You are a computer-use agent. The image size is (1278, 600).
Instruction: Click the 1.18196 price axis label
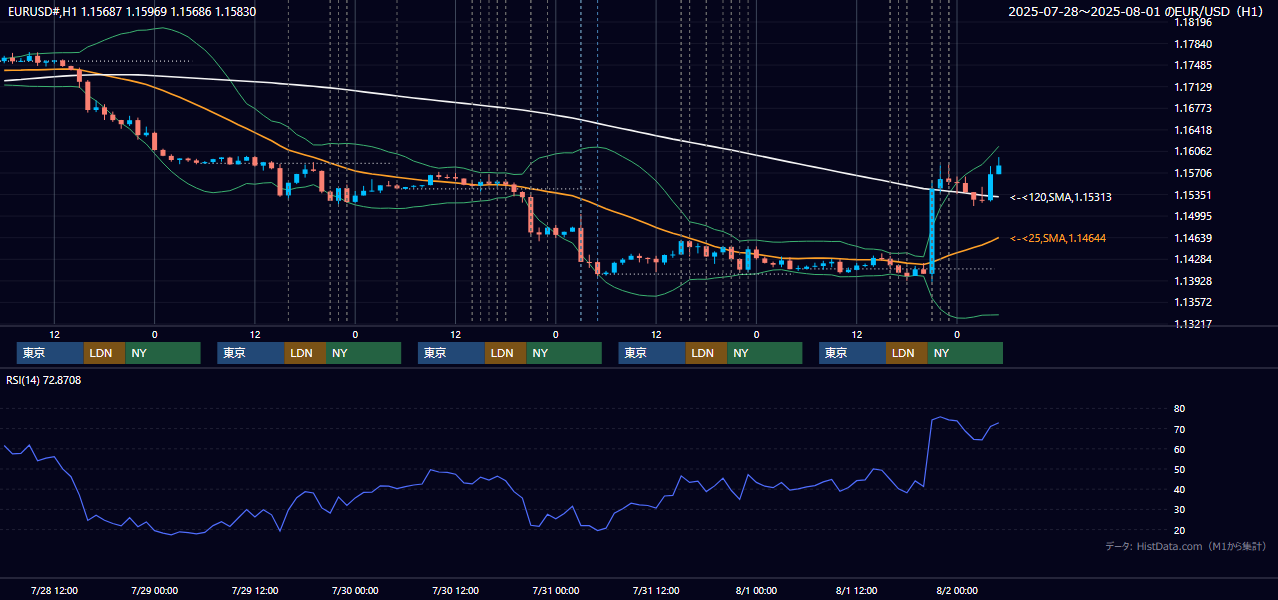[x=1192, y=22]
